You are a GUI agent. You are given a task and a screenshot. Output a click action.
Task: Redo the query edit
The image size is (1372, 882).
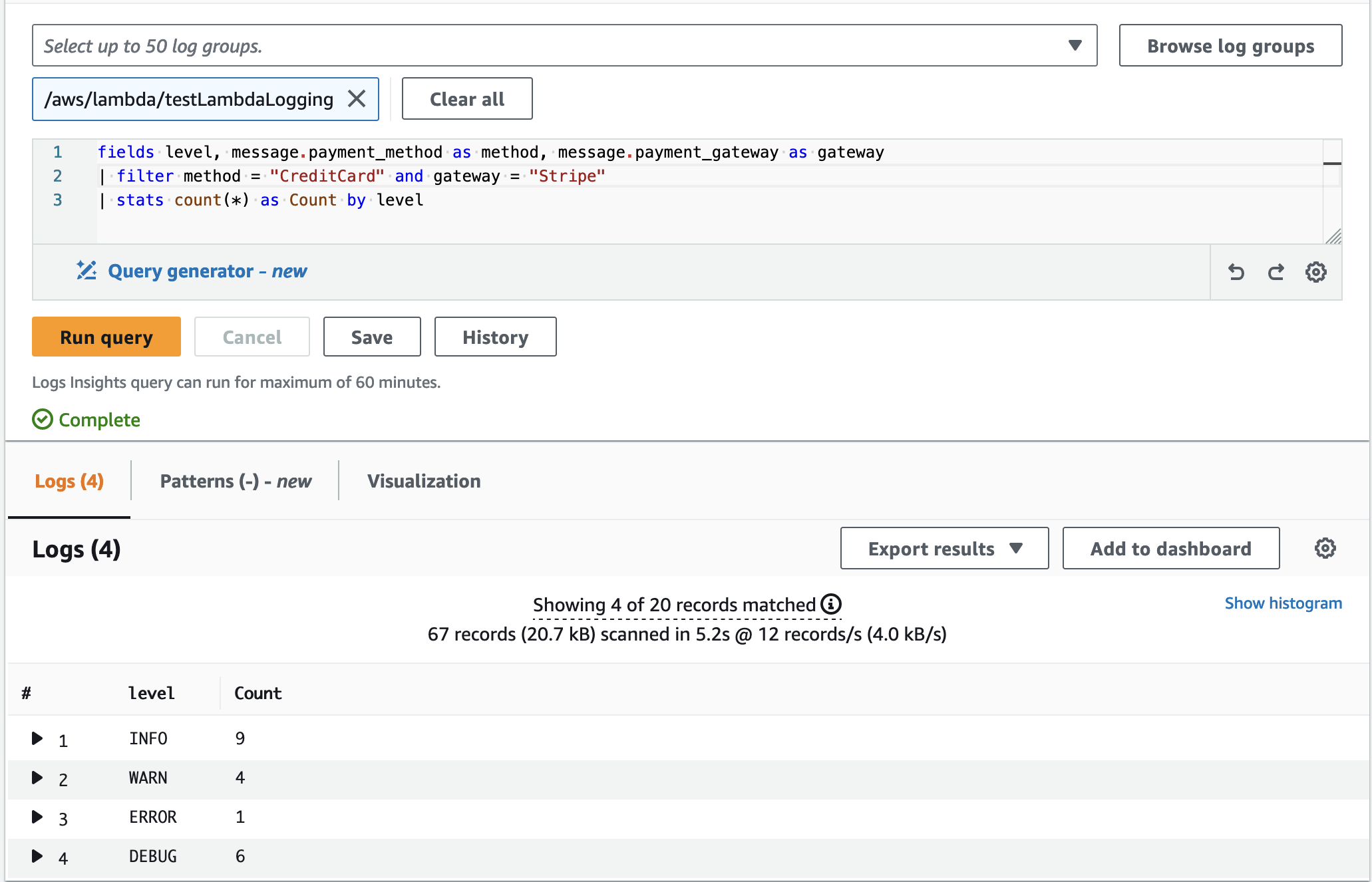[1276, 272]
